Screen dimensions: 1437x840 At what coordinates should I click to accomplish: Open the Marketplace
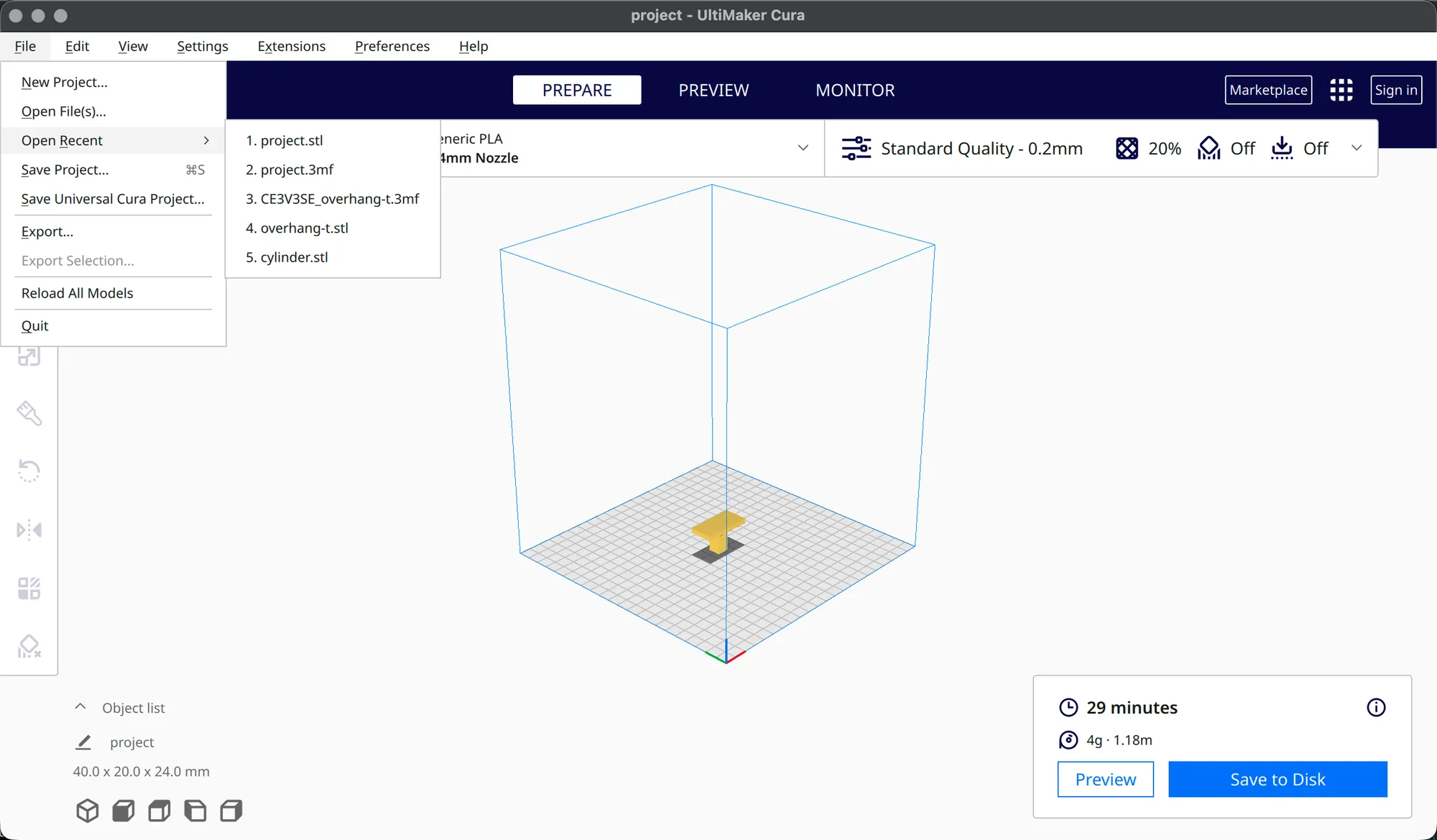(x=1268, y=90)
